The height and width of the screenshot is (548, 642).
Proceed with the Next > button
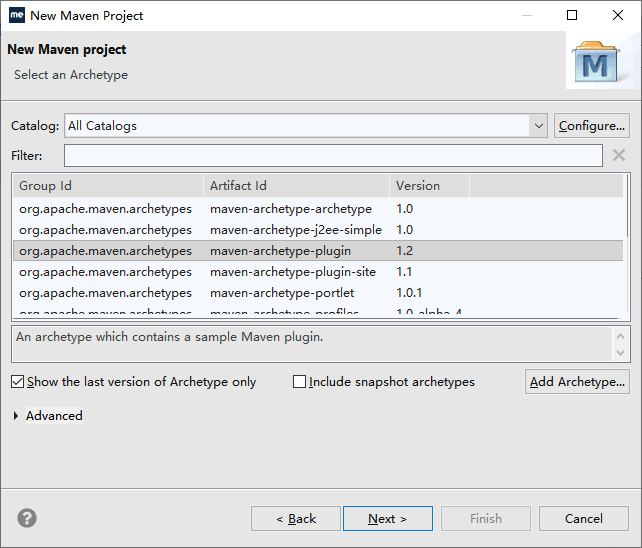pos(388,519)
